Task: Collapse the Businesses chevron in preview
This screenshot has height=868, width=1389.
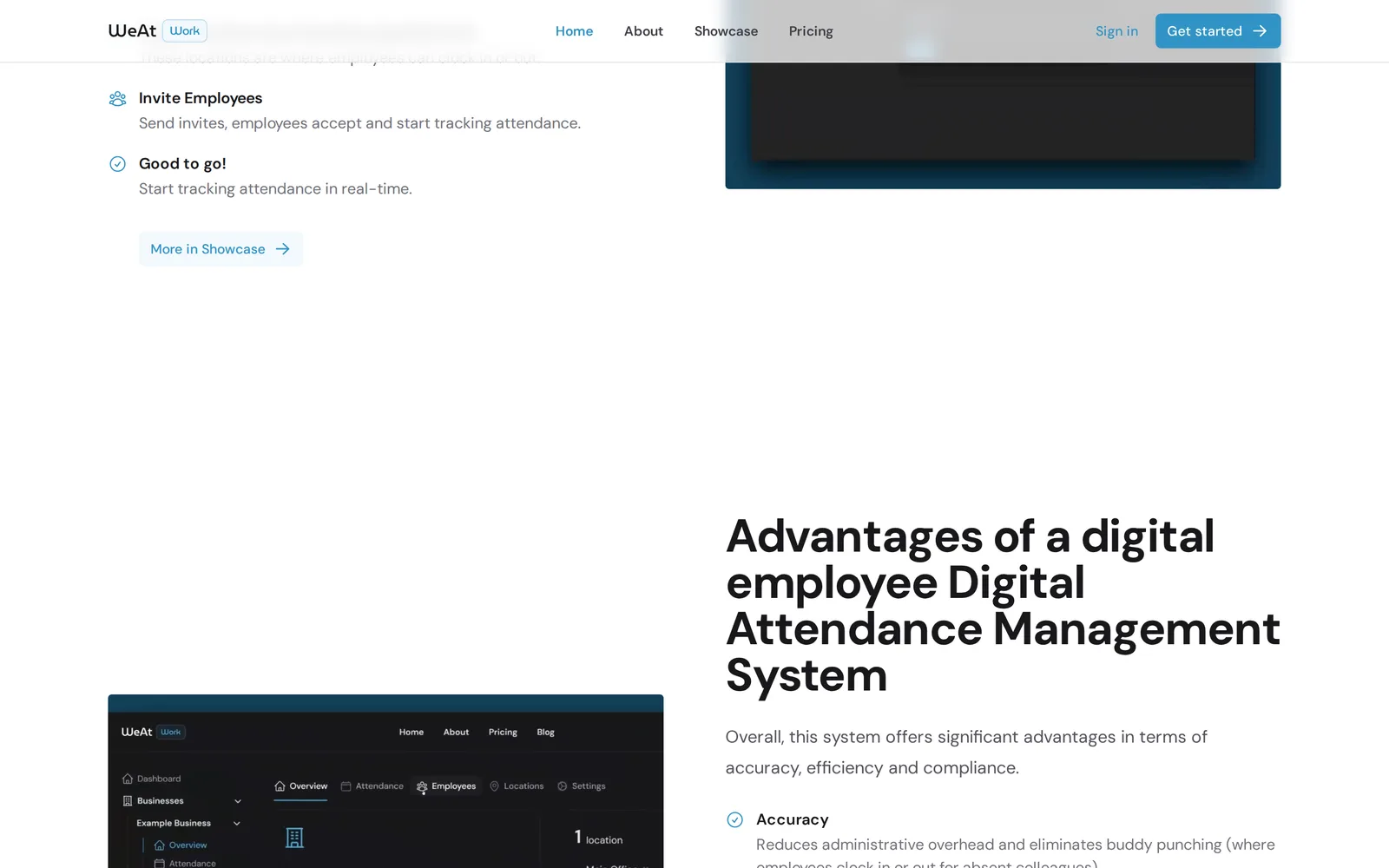Action: tap(238, 801)
